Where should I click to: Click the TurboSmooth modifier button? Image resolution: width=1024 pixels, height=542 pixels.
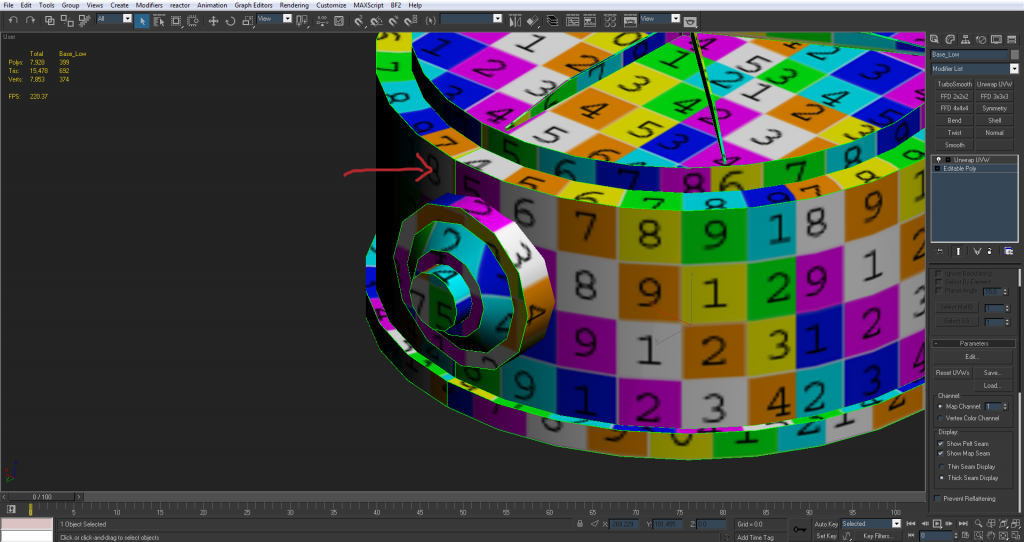[x=954, y=85]
